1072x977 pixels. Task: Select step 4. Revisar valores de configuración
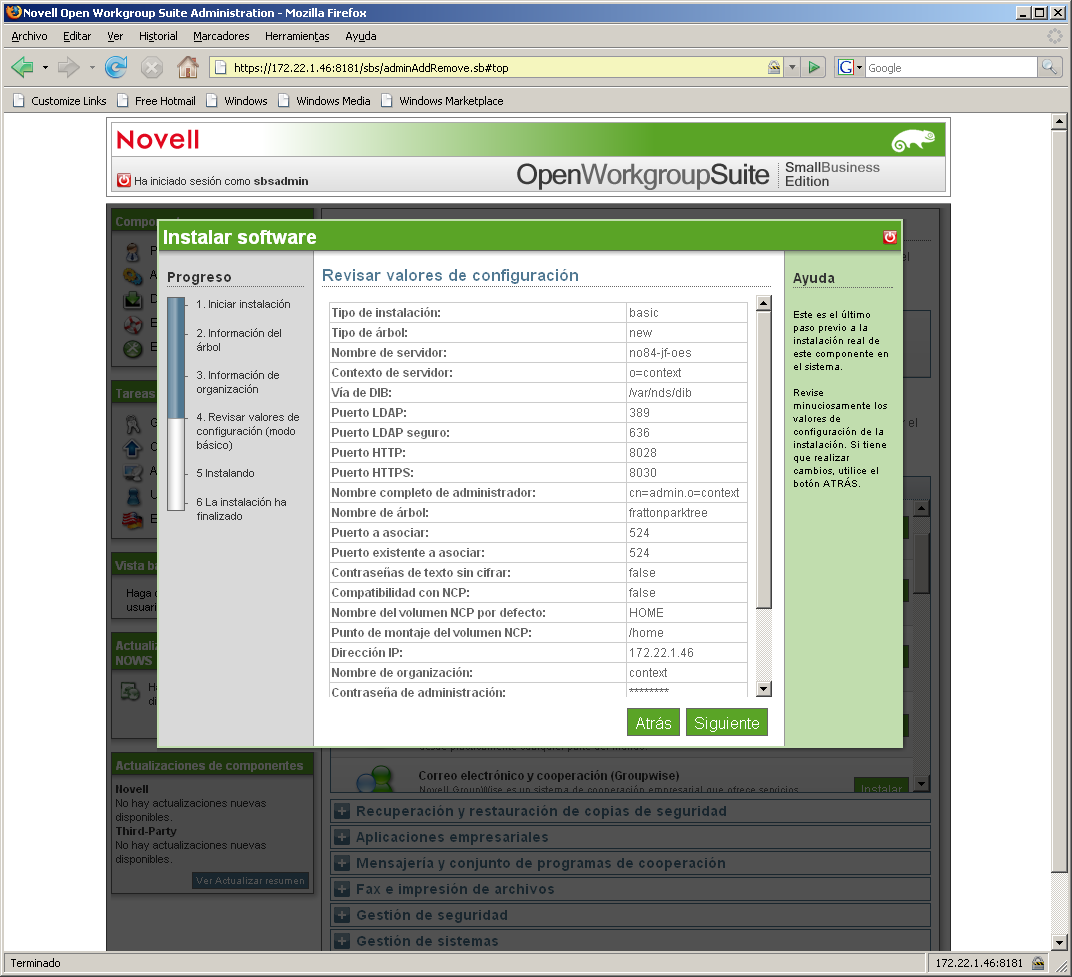point(247,431)
